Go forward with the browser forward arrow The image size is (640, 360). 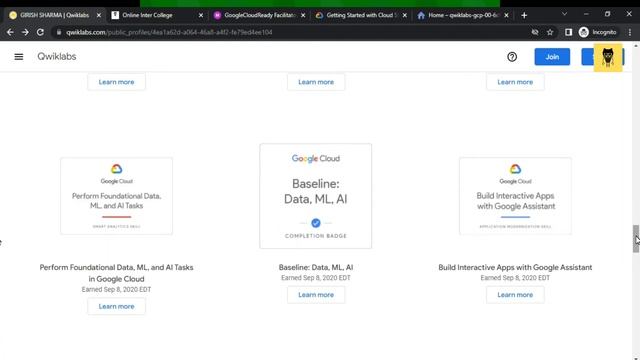tap(25, 32)
